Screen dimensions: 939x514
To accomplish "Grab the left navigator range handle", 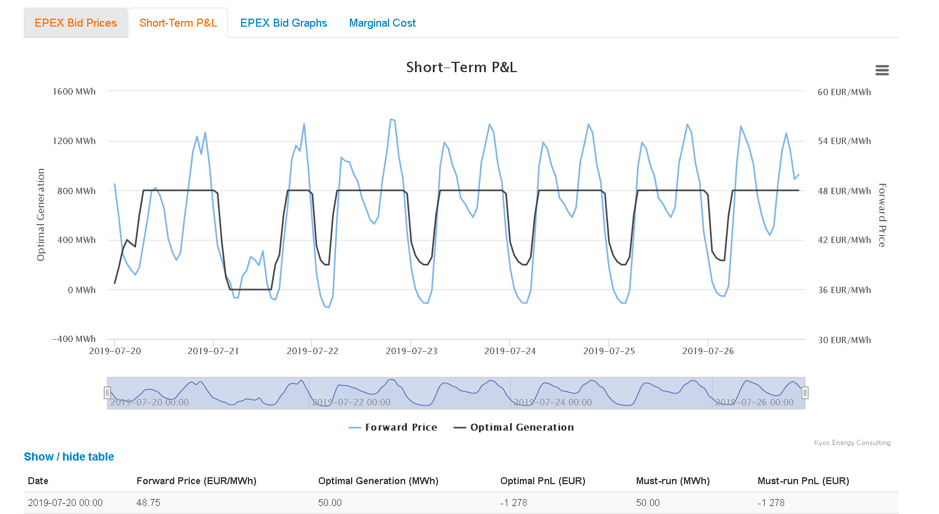I will pos(107,393).
